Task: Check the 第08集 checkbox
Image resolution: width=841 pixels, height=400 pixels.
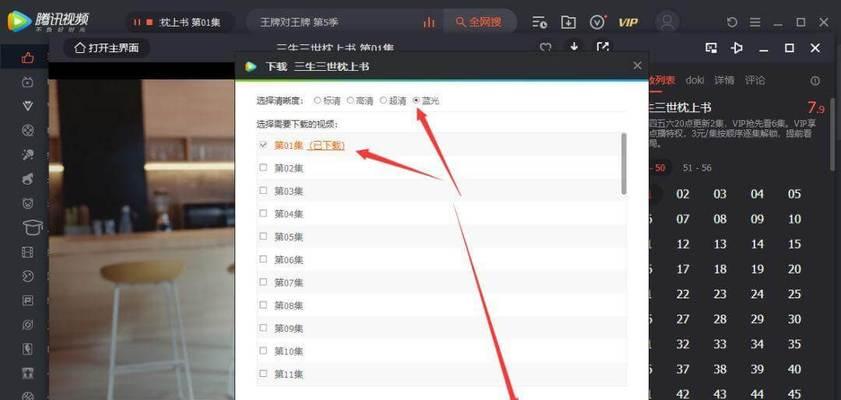Action: 263,305
